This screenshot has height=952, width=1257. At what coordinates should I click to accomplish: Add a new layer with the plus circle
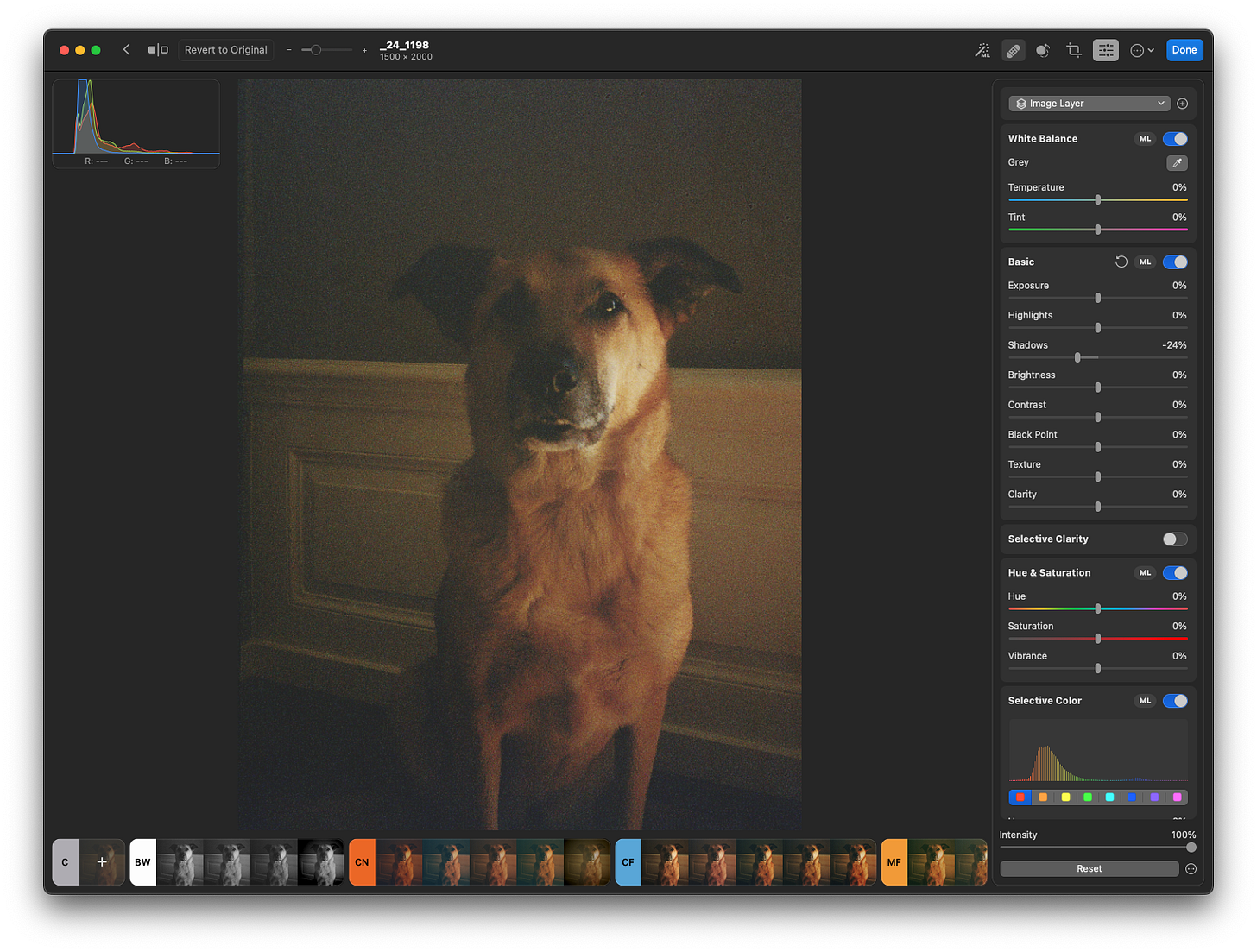tap(1183, 104)
